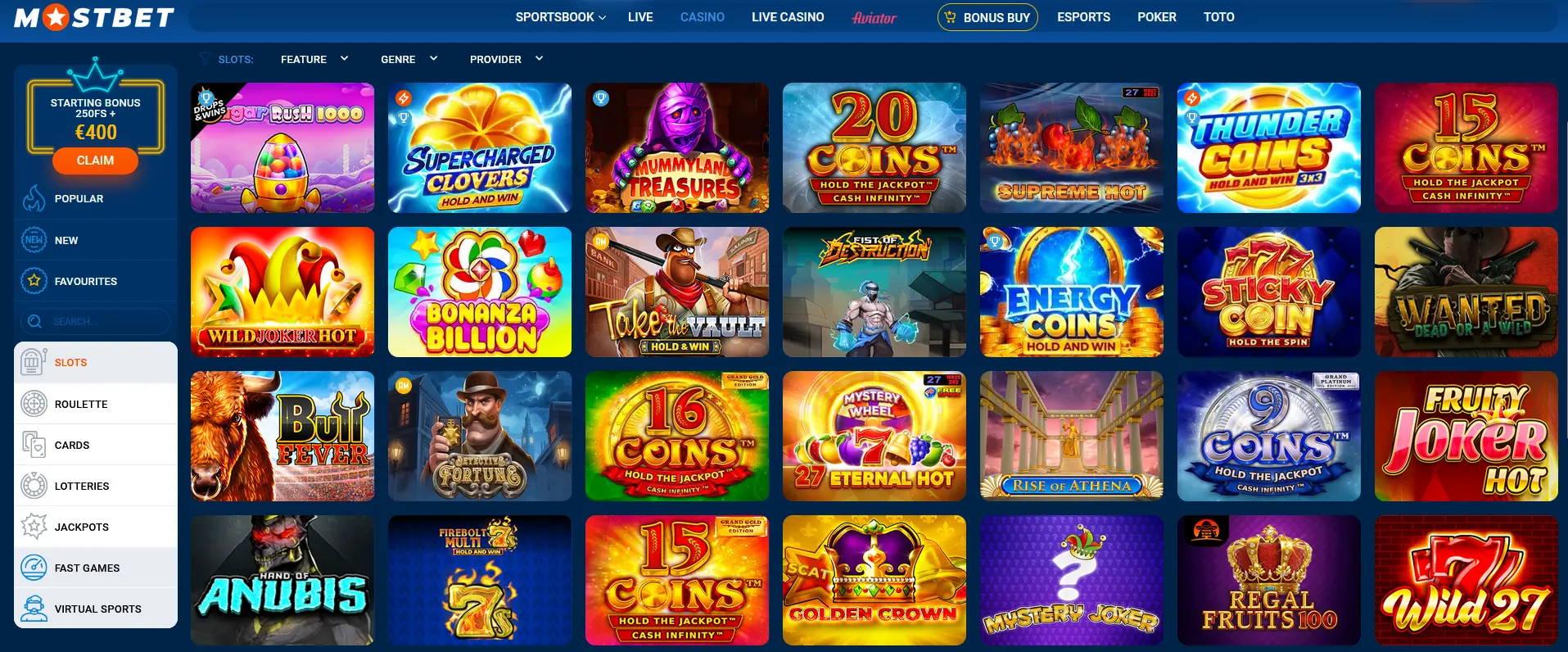The width and height of the screenshot is (1568, 652).
Task: Select the Fast Games speedometer icon
Action: tap(34, 568)
